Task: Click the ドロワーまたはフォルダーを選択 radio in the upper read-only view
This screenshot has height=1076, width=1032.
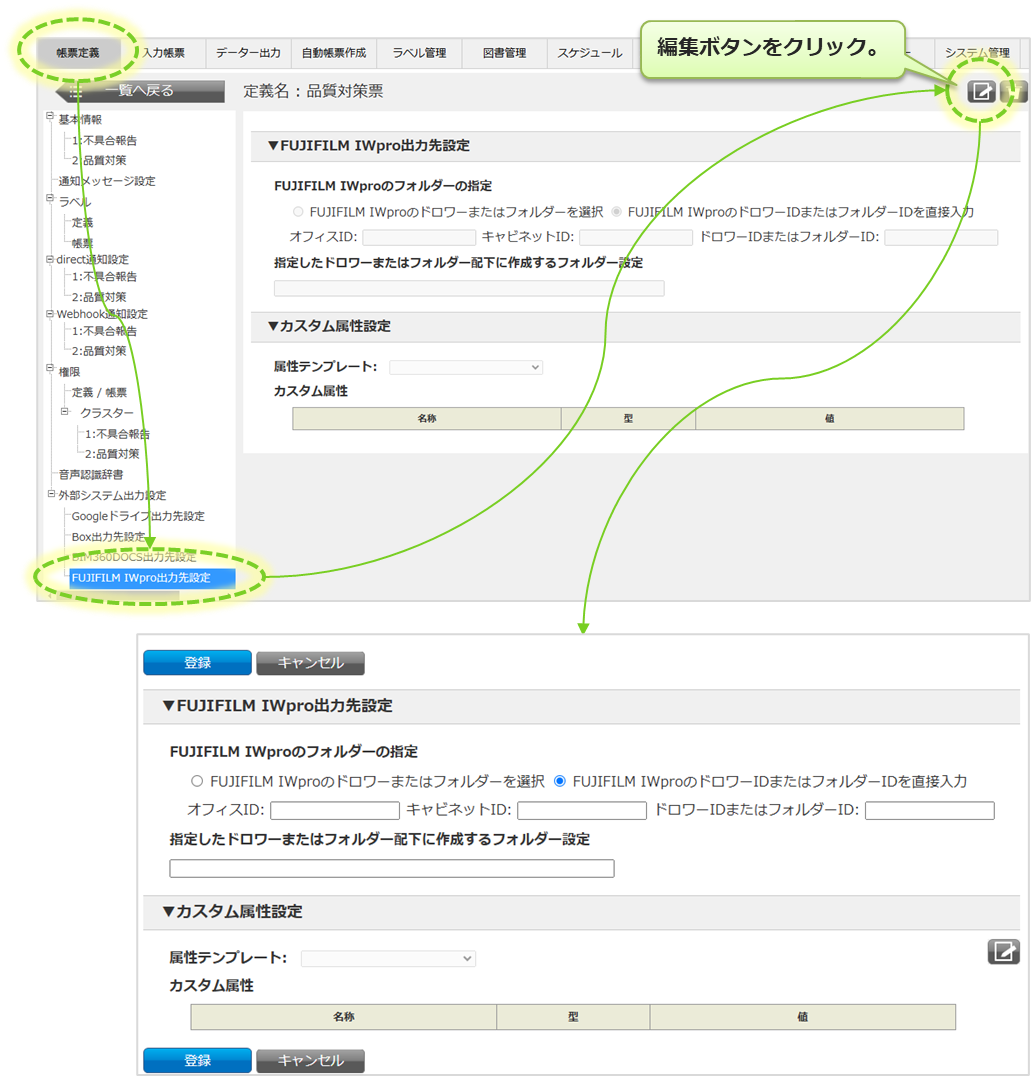Action: [x=298, y=212]
